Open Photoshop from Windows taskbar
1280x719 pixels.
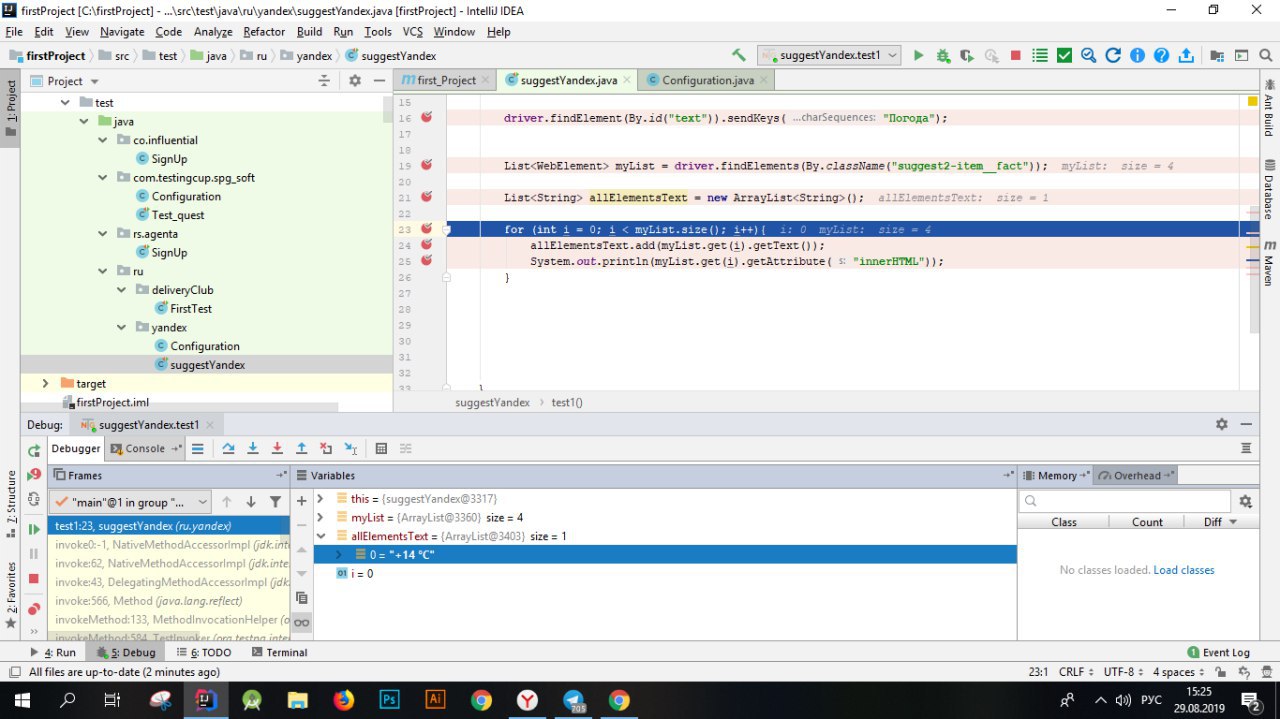(390, 700)
